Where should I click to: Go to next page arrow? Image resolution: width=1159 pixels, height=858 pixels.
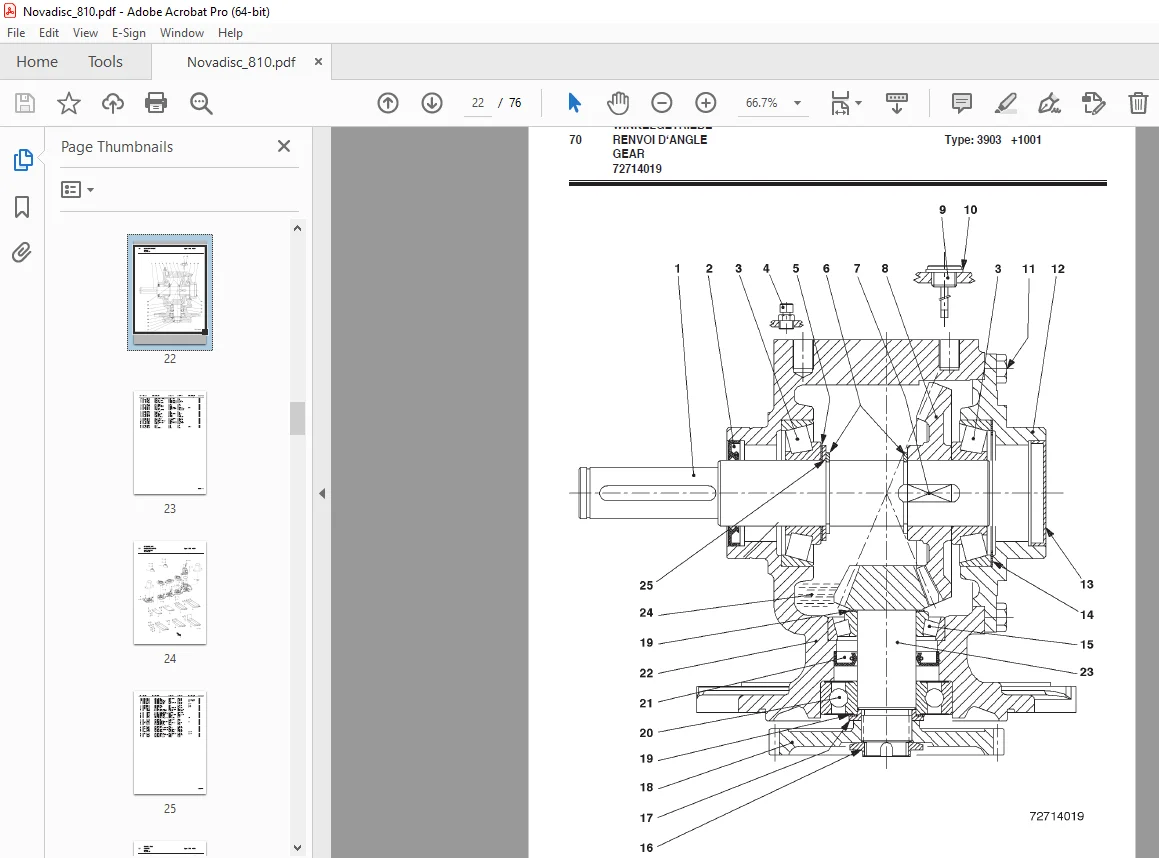(432, 103)
